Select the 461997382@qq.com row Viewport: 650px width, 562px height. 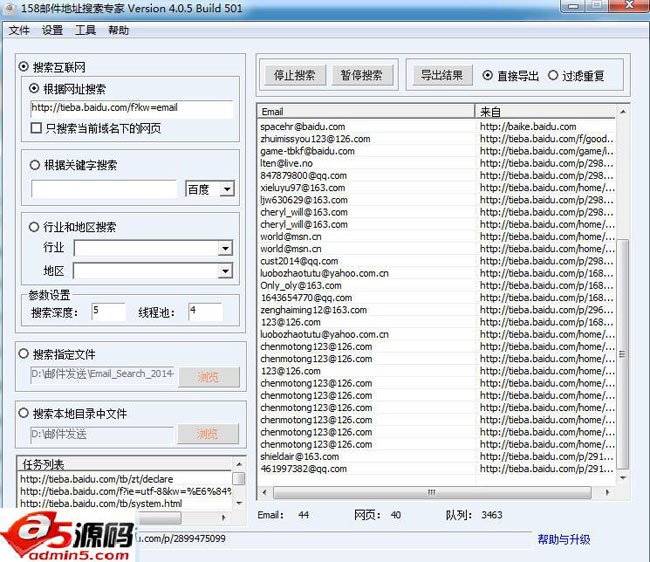pyautogui.click(x=436, y=469)
